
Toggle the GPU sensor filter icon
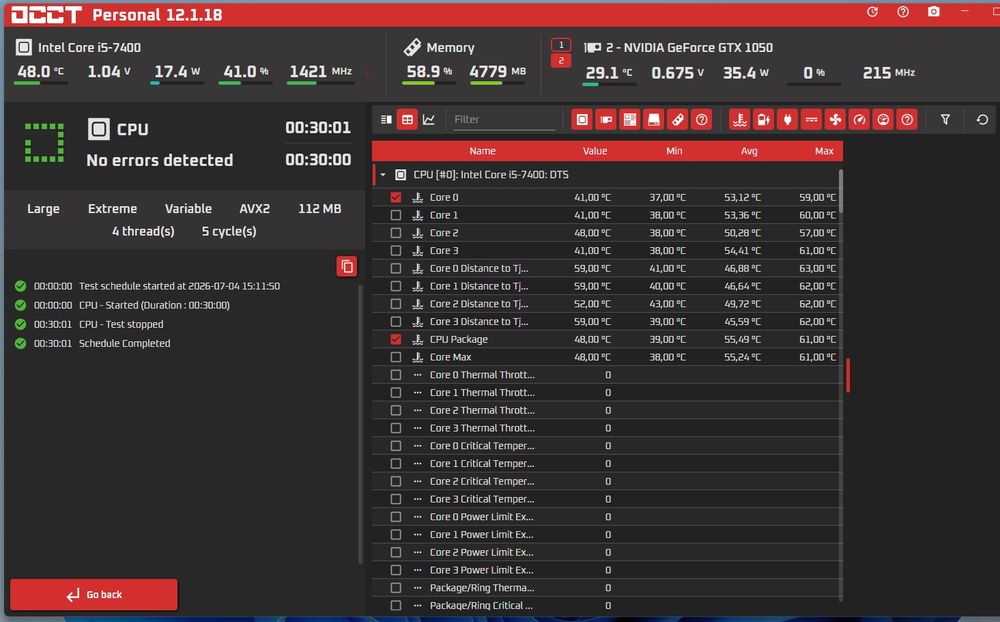click(606, 119)
